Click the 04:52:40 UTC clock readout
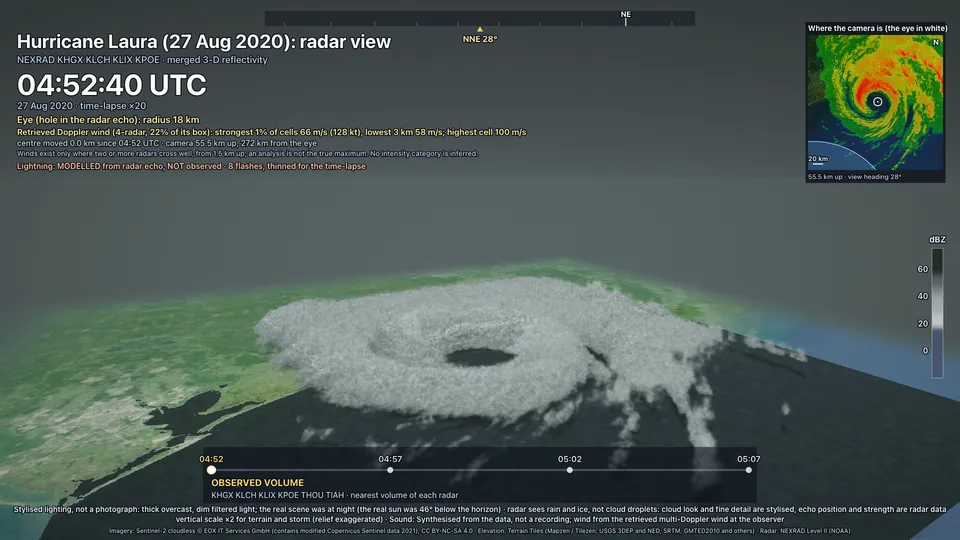 111,85
